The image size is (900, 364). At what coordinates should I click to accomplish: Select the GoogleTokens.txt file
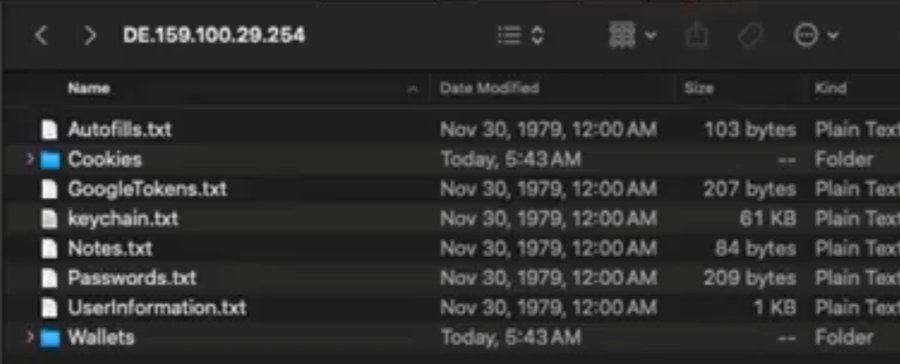tap(147, 189)
